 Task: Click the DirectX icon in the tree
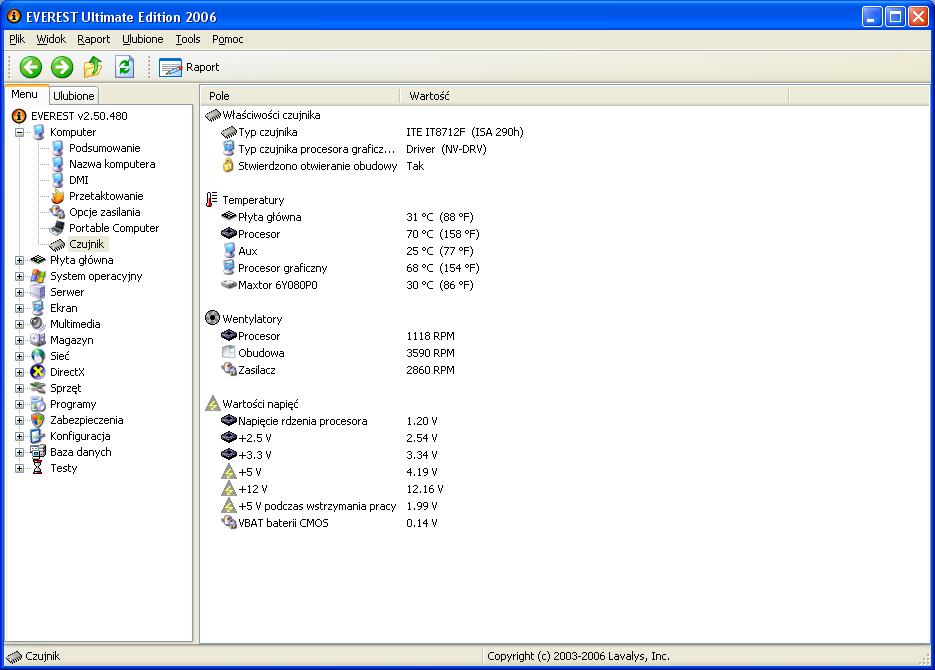38,372
